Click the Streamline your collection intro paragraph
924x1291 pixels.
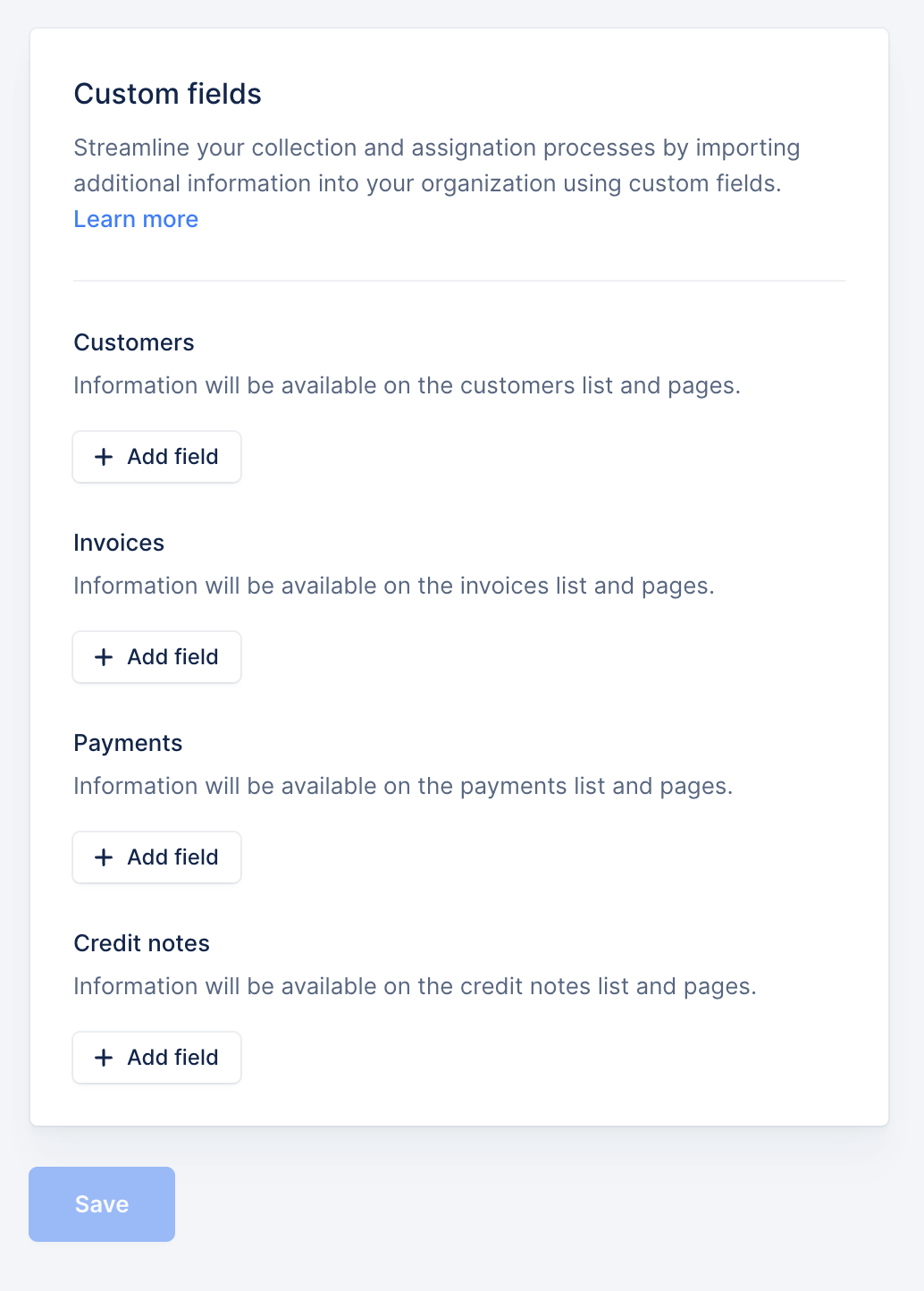437,165
